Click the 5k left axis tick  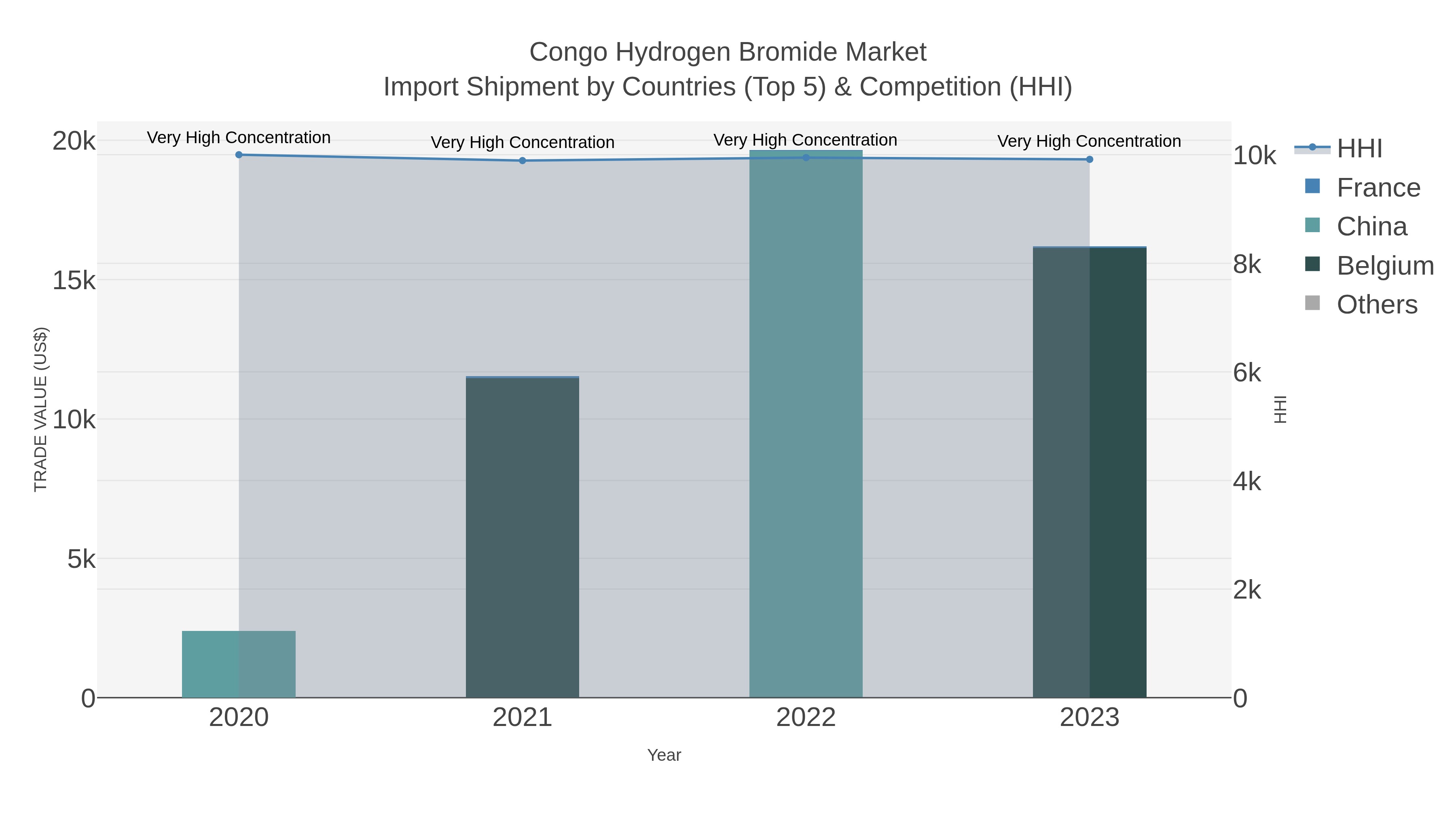pos(81,560)
